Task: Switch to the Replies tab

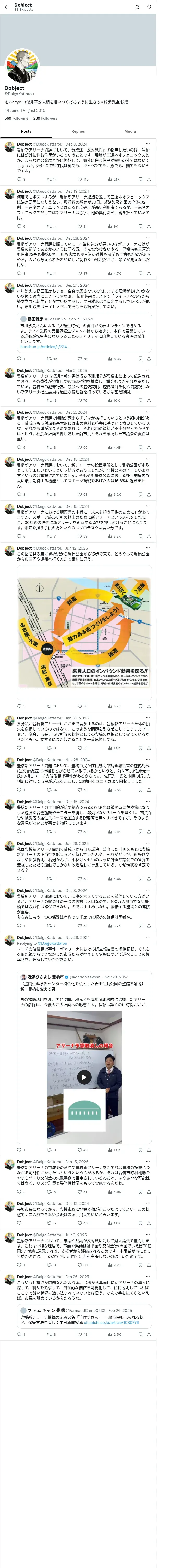Action: tap(78, 131)
